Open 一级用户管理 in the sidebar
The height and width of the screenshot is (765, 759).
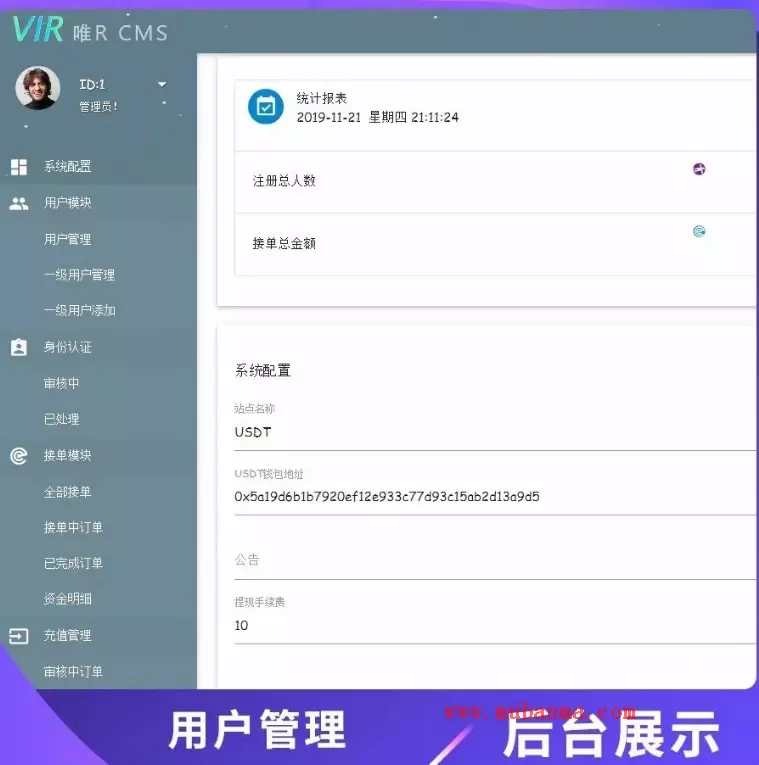[79, 275]
